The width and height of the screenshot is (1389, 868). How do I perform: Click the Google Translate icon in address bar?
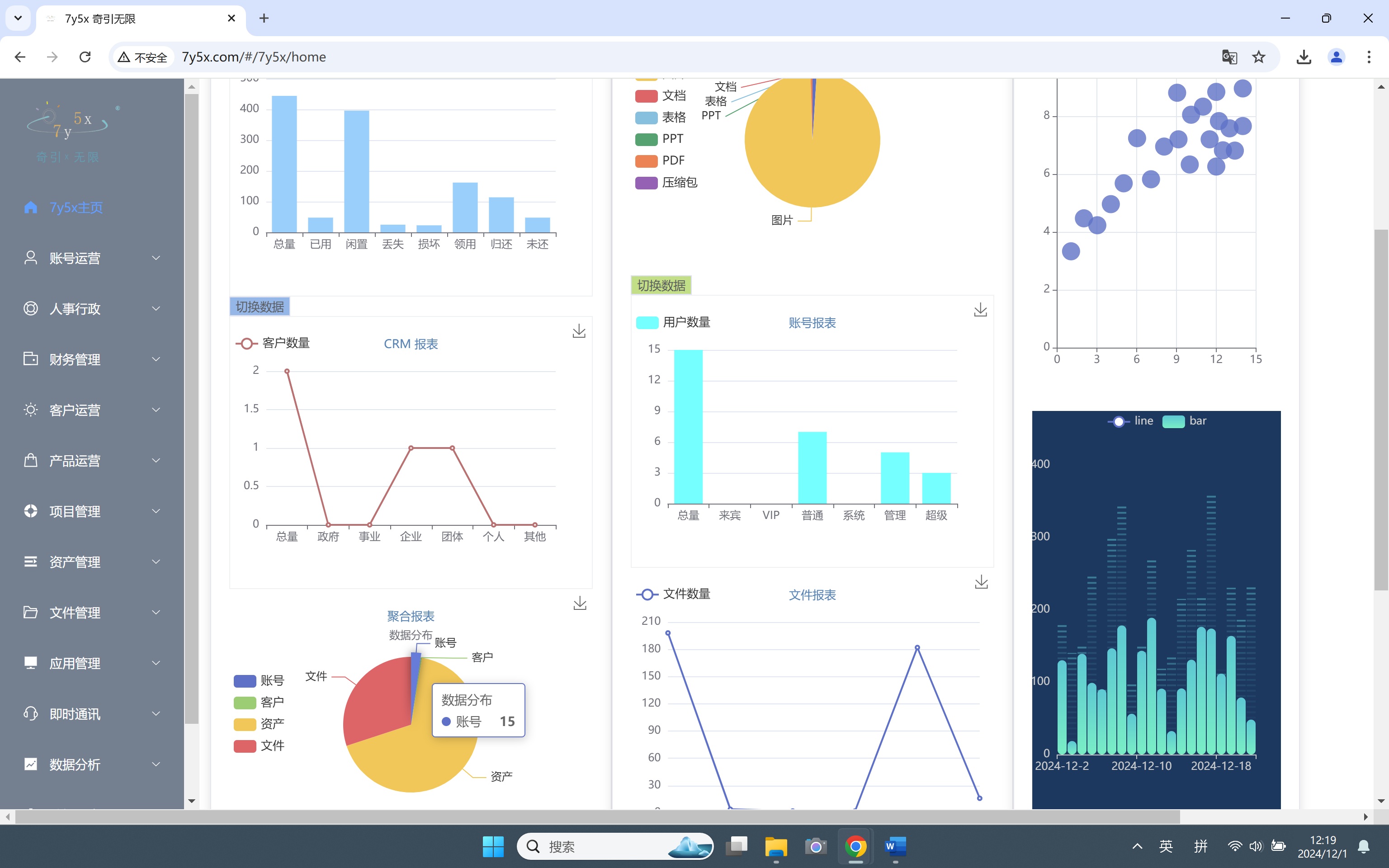pyautogui.click(x=1229, y=57)
